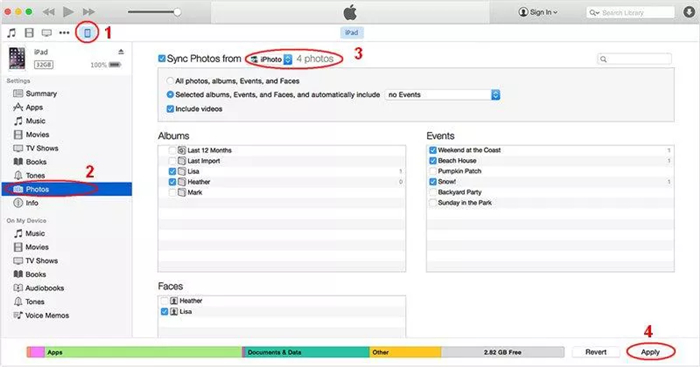
Task: Select Photos in Settings sidebar
Action: point(67,189)
